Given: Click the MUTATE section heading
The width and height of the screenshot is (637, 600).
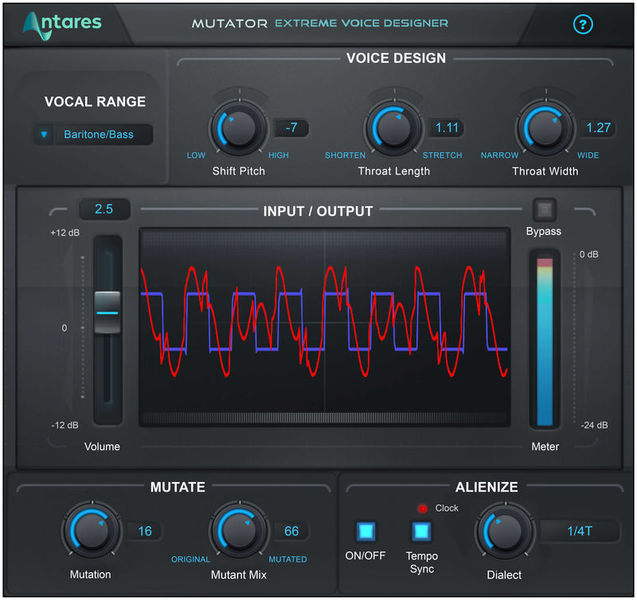Looking at the screenshot, I should point(178,487).
